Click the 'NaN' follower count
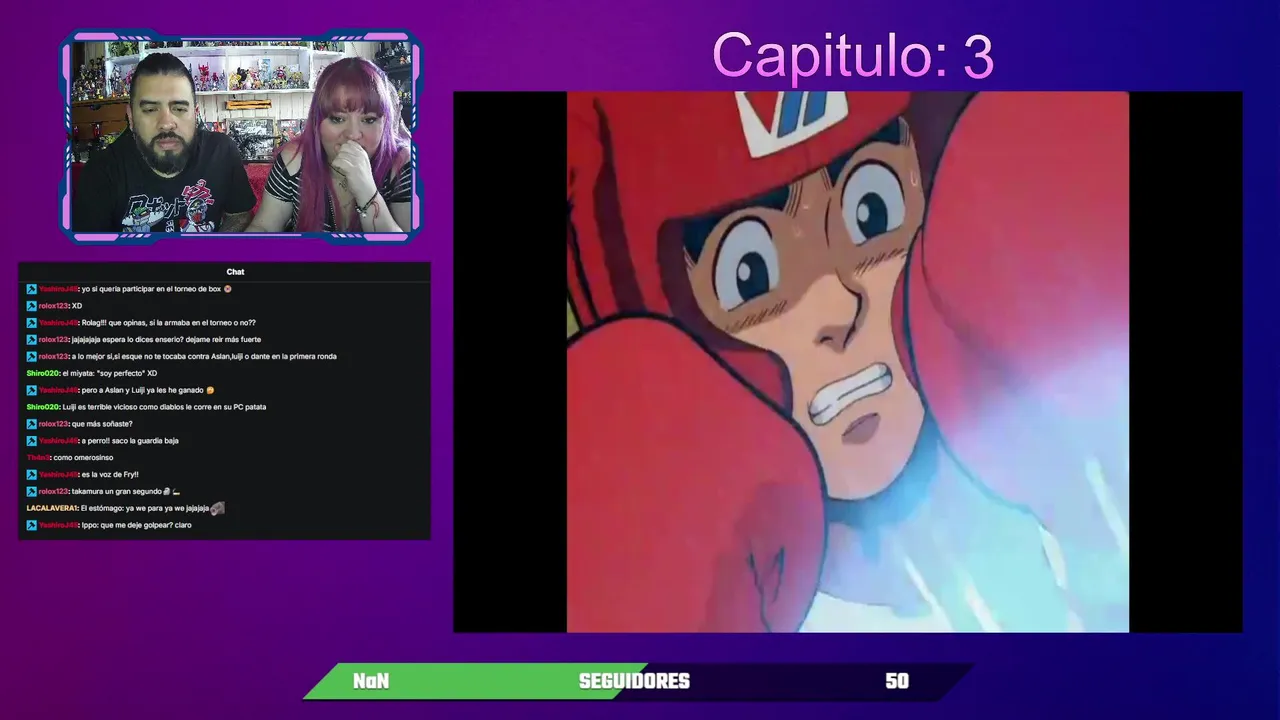Screen dimensions: 1280x720 (x=371, y=681)
